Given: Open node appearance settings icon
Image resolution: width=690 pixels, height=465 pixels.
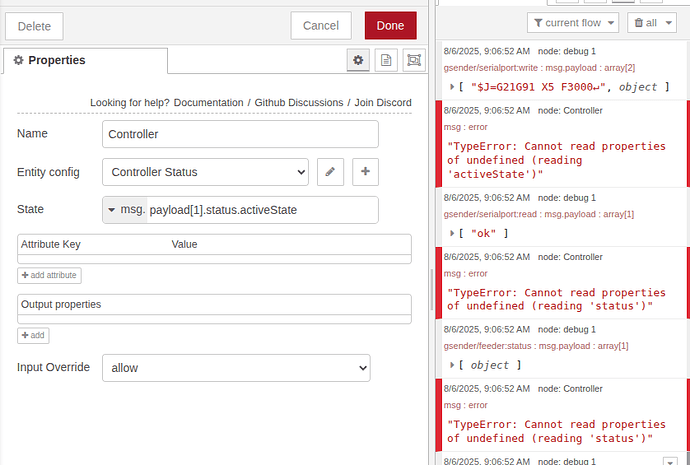Looking at the screenshot, I should click(x=413, y=61).
